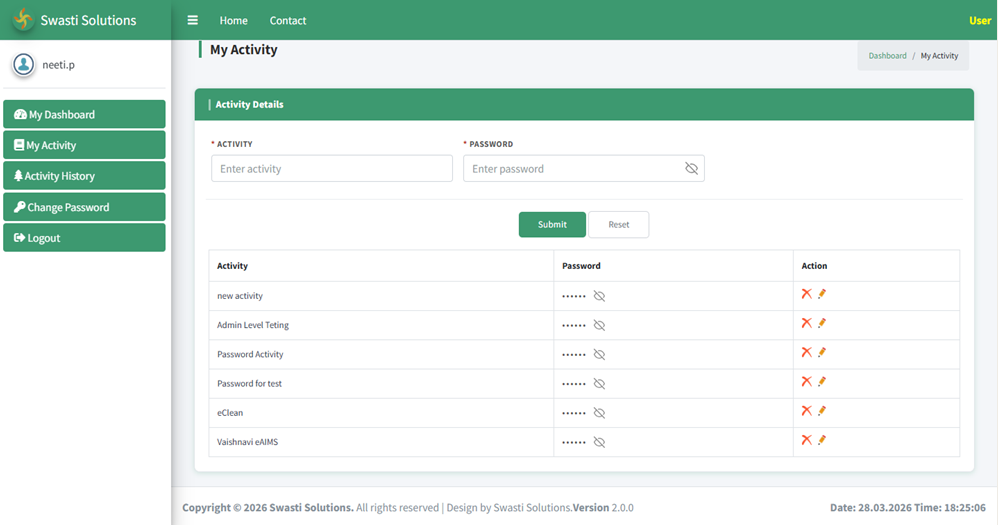
Task: Reset the activity form
Action: coord(619,225)
